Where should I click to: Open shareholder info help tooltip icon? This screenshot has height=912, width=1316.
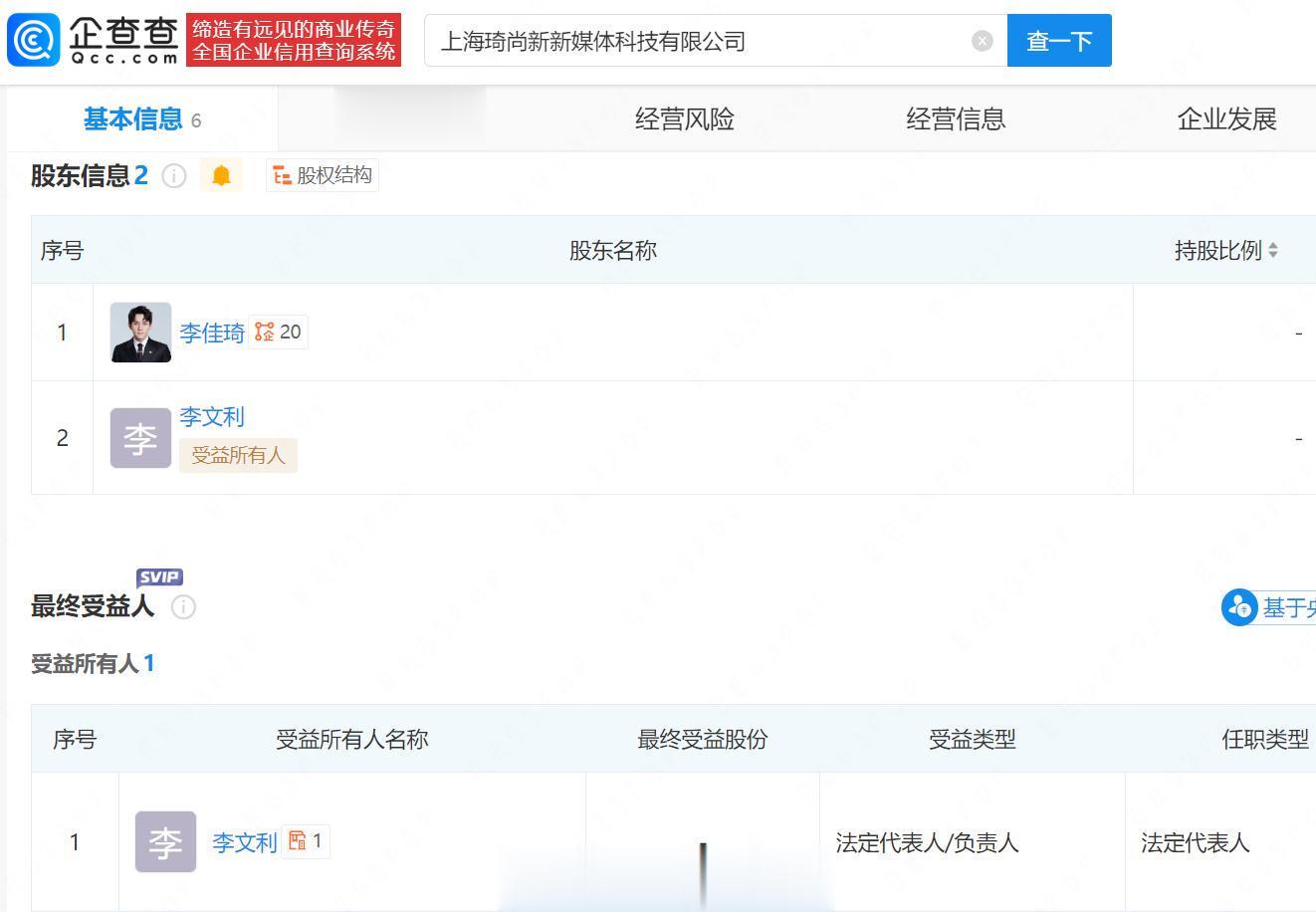pyautogui.click(x=174, y=176)
